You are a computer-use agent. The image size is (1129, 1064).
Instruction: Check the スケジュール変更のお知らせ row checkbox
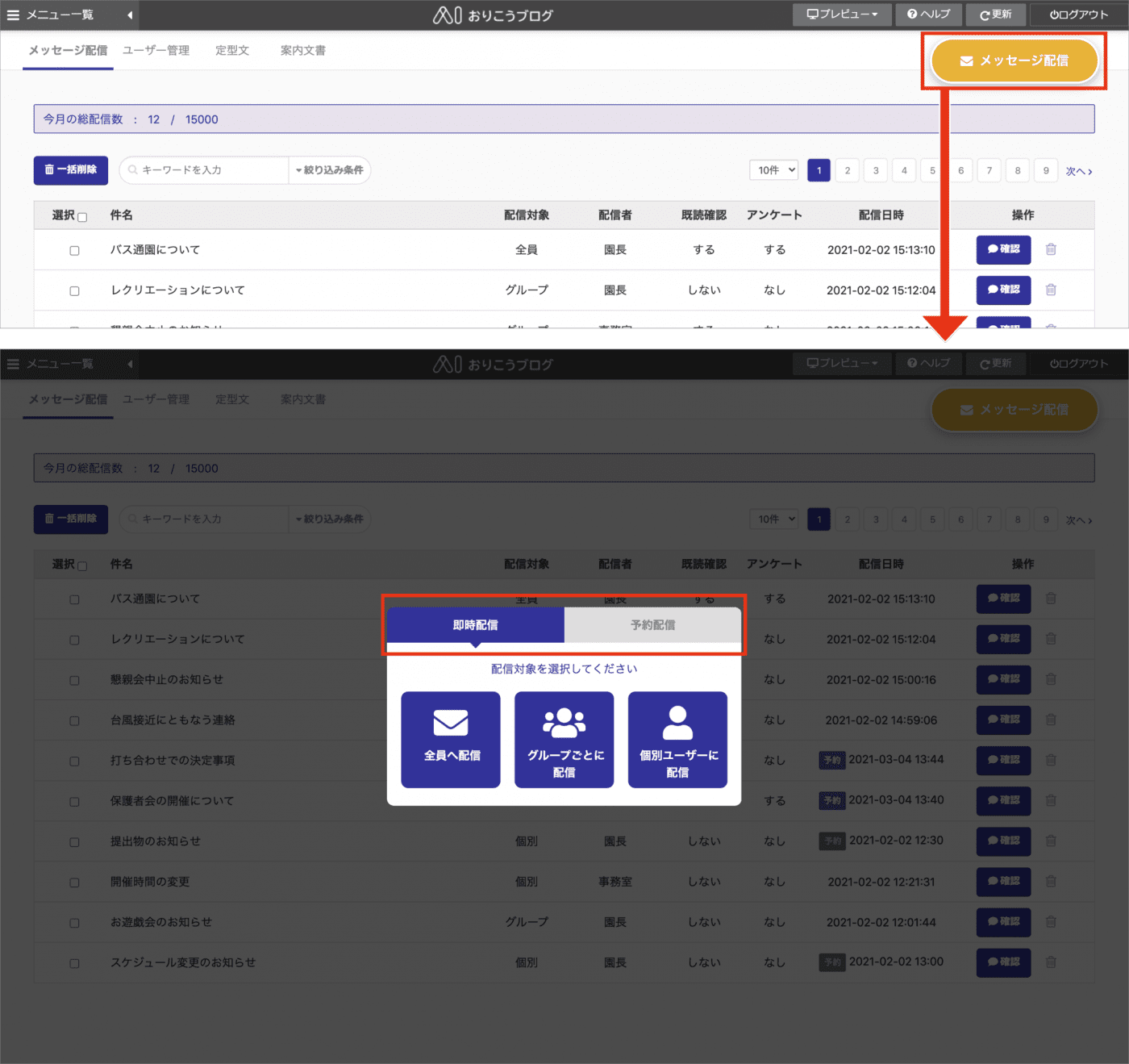tap(74, 963)
